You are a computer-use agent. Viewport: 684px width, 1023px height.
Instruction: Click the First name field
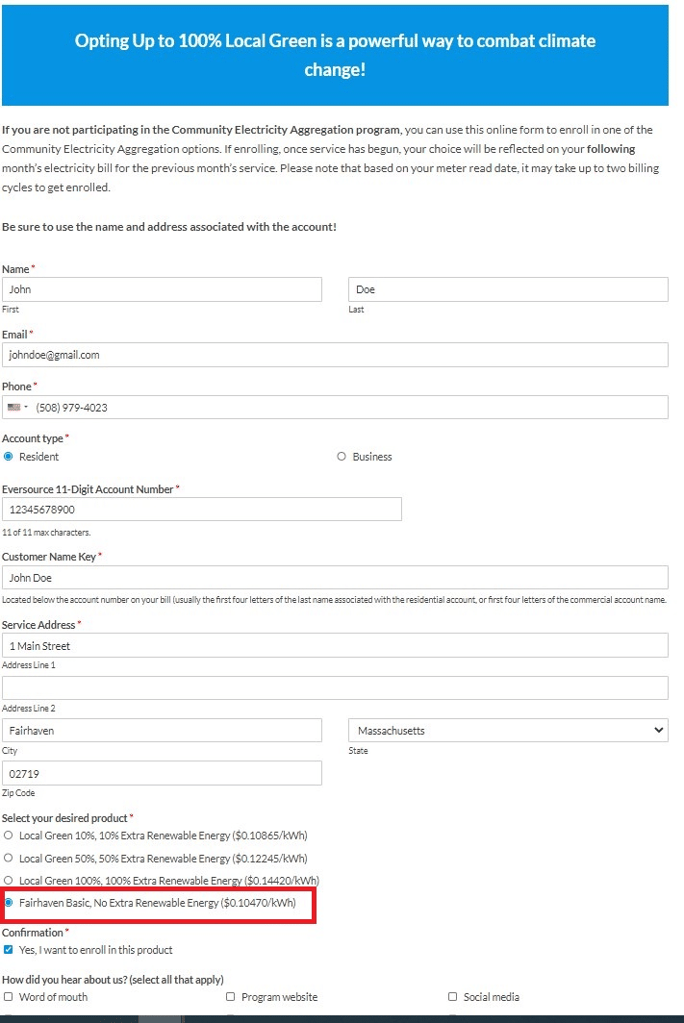(162, 290)
